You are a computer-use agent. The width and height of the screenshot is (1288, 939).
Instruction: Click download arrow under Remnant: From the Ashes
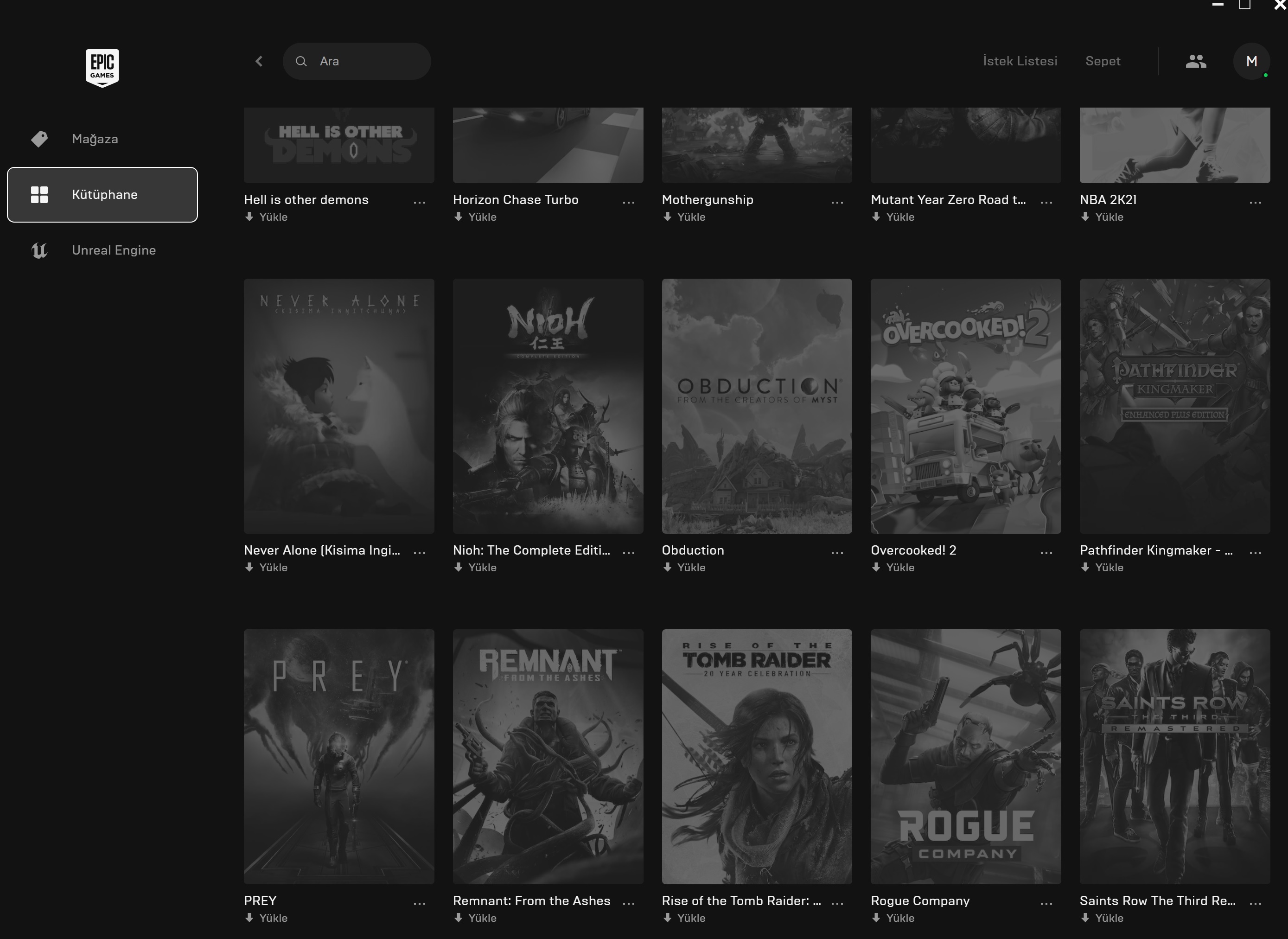click(458, 918)
